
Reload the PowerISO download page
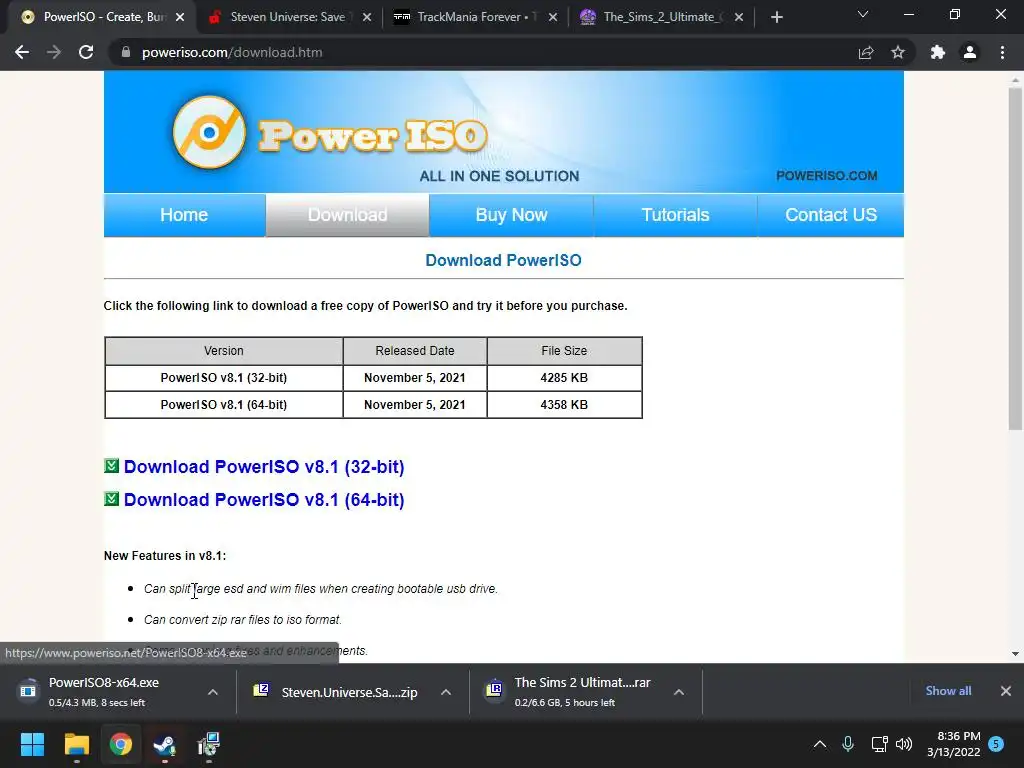[x=86, y=52]
